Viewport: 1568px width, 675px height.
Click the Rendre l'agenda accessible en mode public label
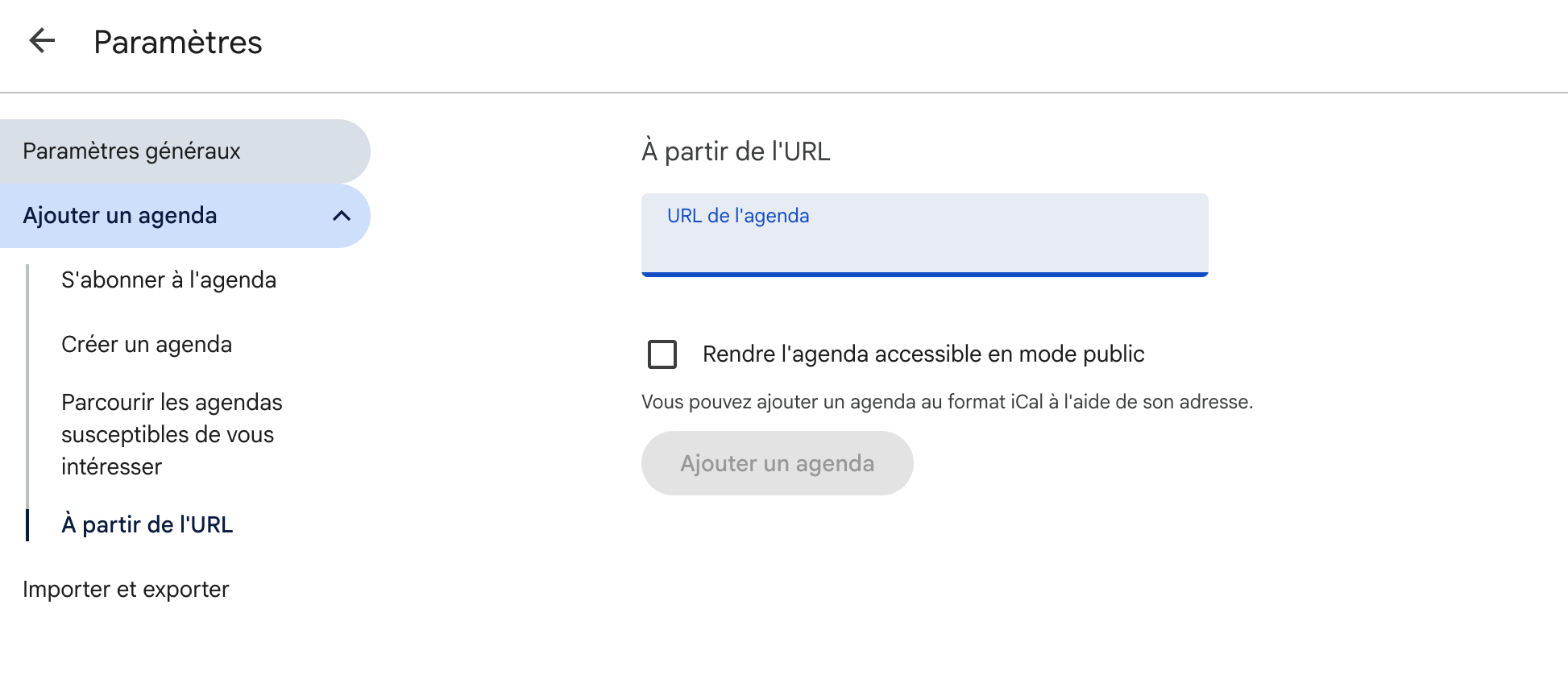923,354
